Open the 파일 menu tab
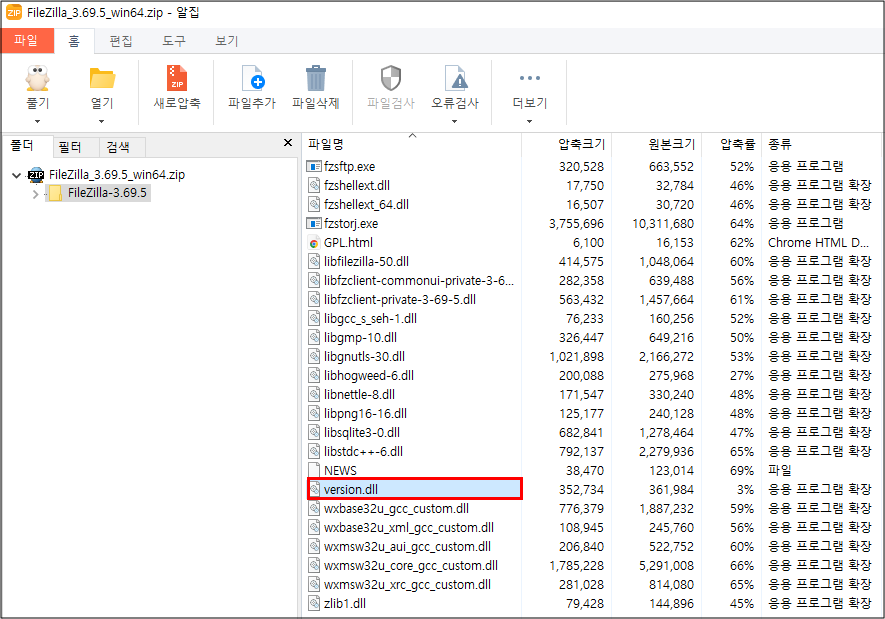The image size is (885, 619). 27,41
